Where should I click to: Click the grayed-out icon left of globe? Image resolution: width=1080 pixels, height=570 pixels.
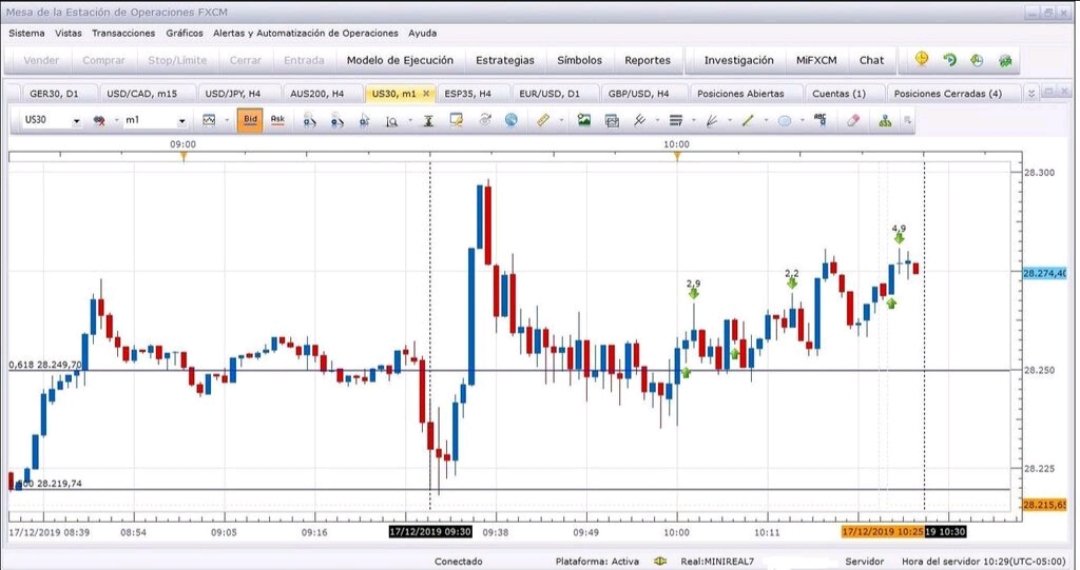[485, 120]
